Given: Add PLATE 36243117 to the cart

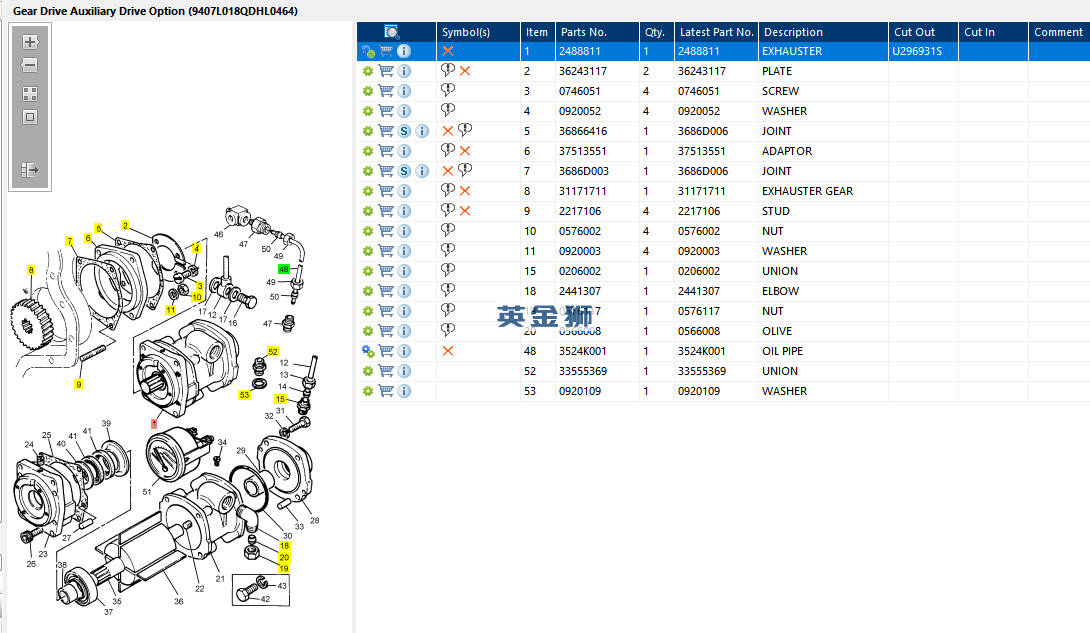Looking at the screenshot, I should pos(386,71).
